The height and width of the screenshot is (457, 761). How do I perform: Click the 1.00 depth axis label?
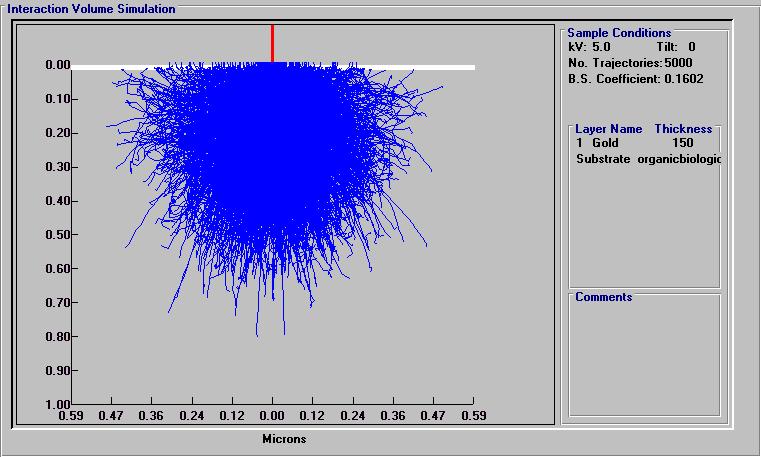coord(58,405)
